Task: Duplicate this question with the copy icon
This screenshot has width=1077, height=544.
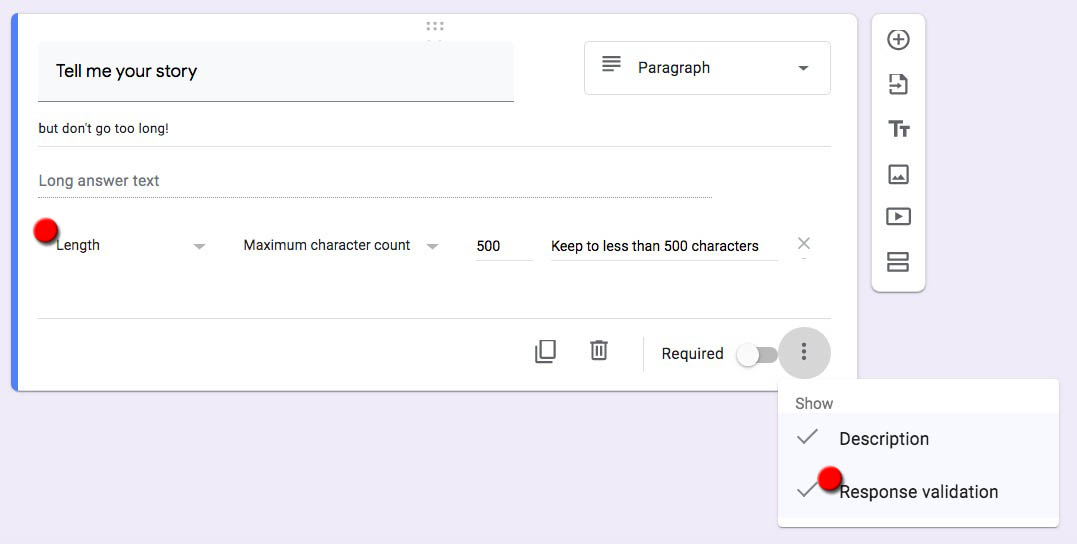Action: pyautogui.click(x=545, y=352)
